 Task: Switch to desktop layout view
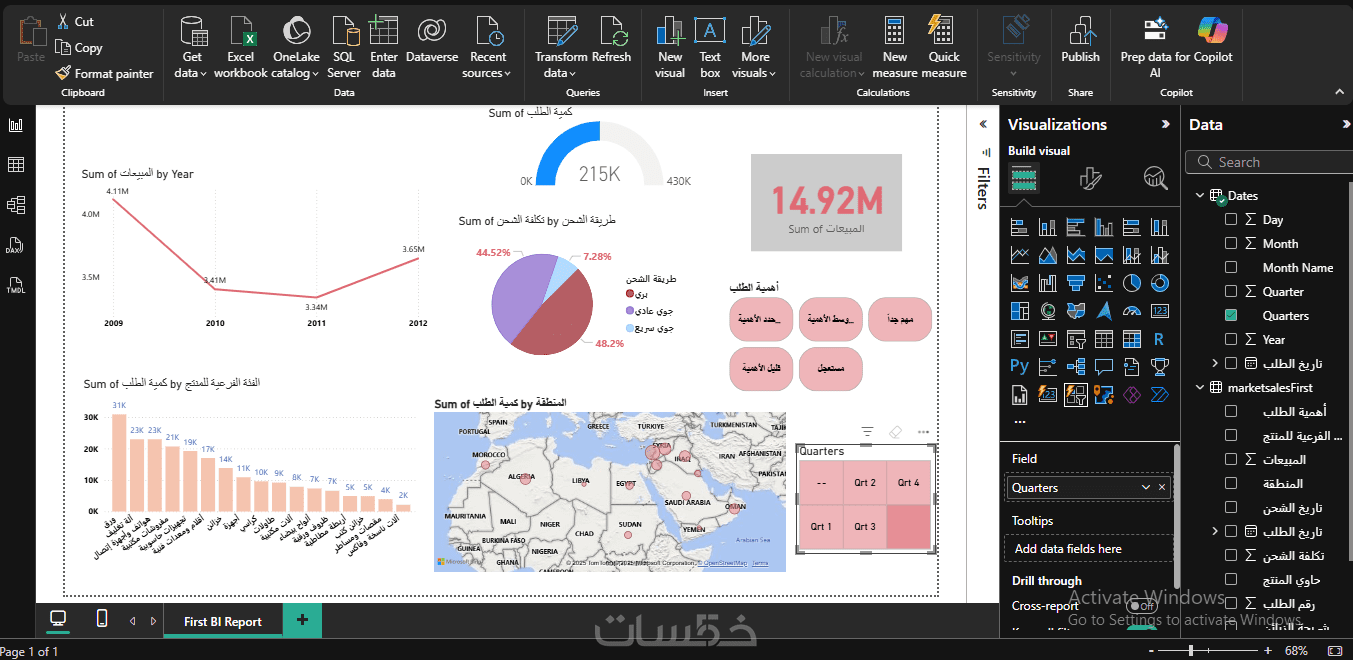pyautogui.click(x=59, y=619)
